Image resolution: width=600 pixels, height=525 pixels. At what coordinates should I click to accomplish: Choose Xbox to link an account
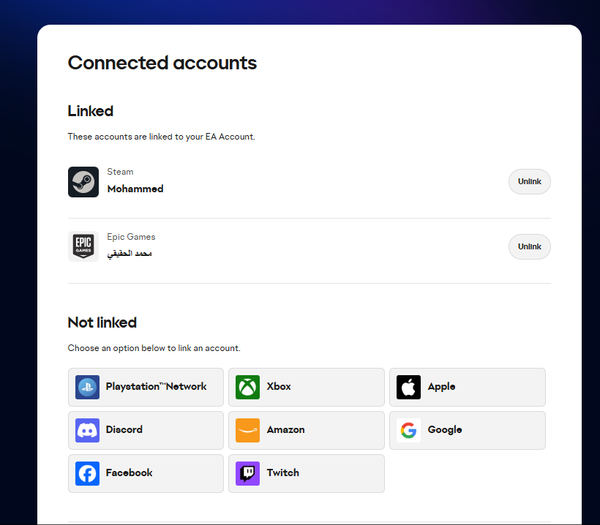307,387
